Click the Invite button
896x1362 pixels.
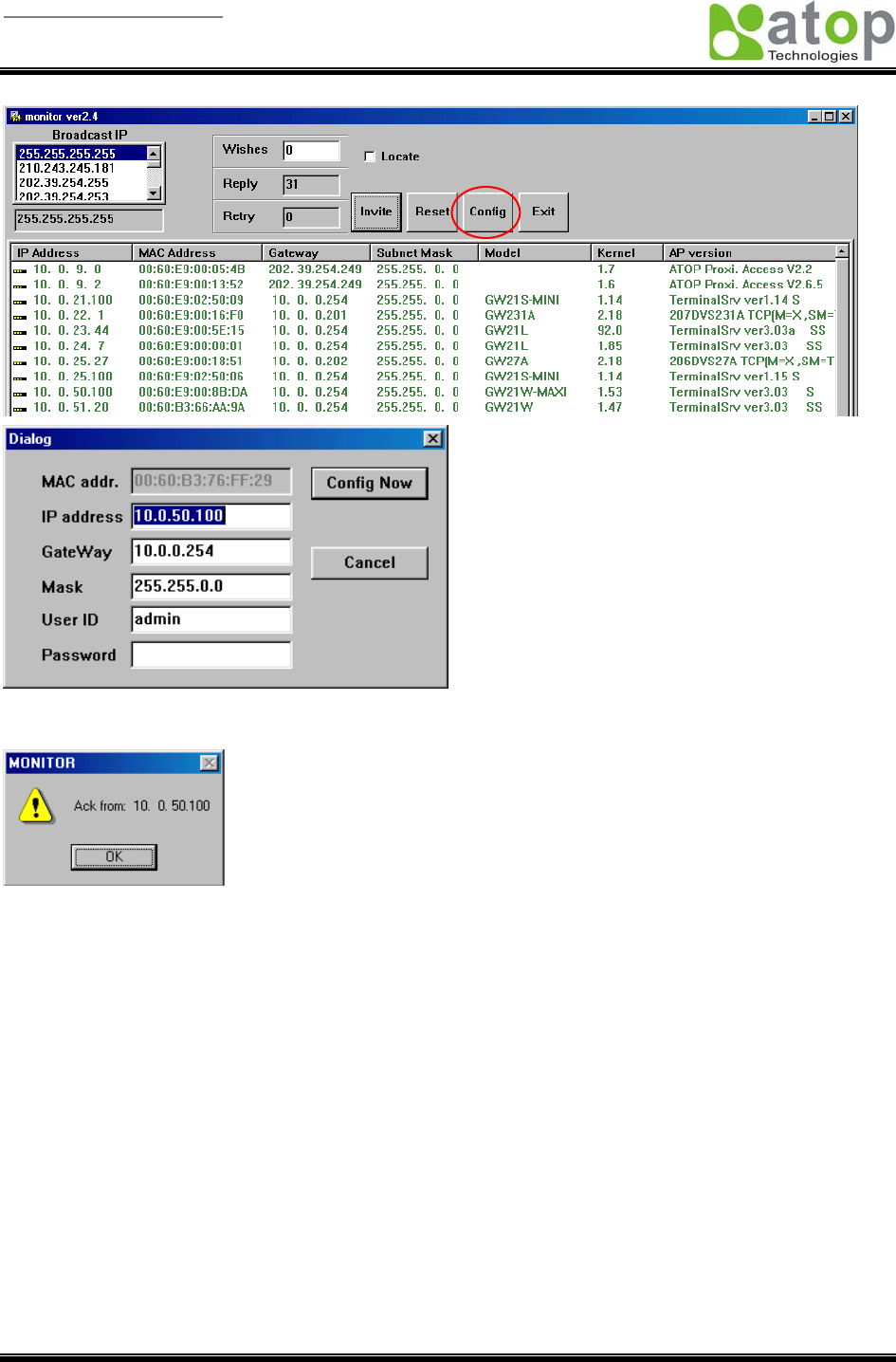click(x=375, y=212)
